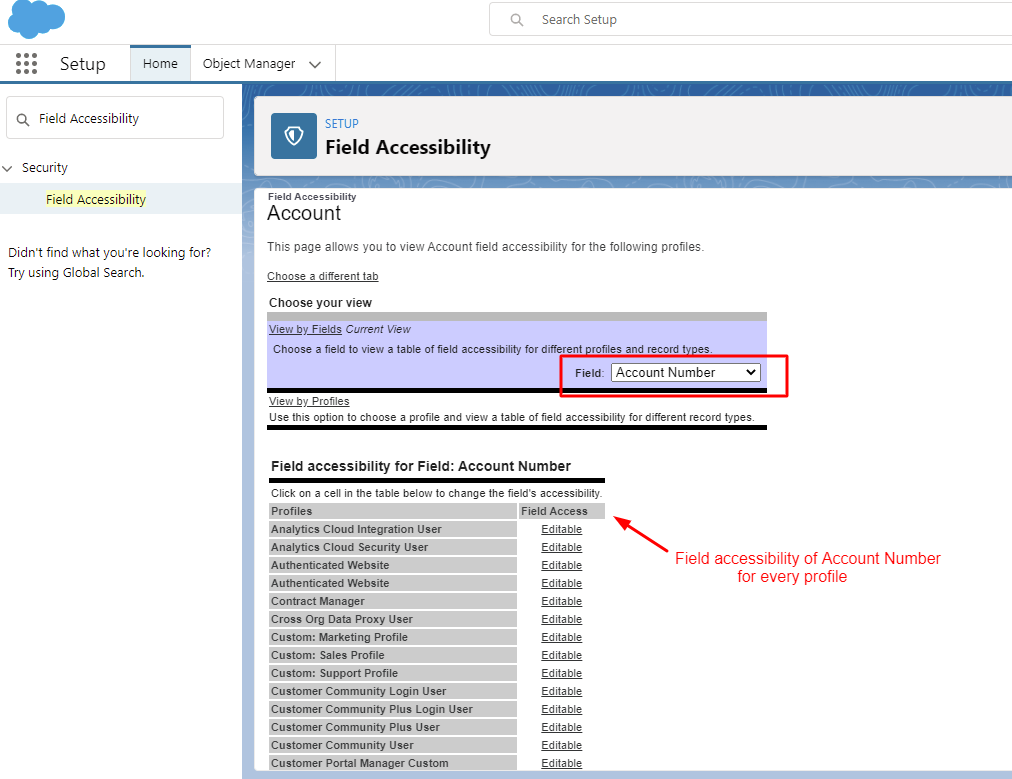The image size is (1012, 779).
Task: Collapse the Security section chevron
Action: coord(8,168)
